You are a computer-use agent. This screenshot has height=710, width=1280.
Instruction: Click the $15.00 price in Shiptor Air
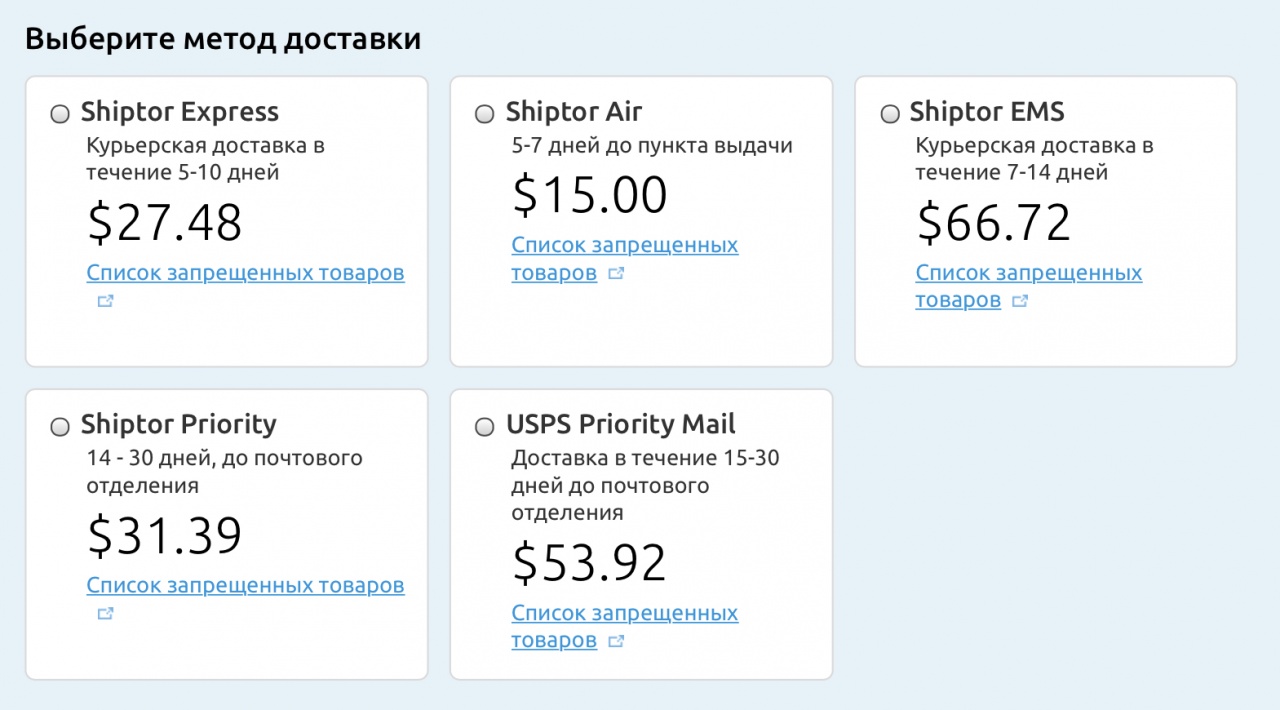[589, 195]
